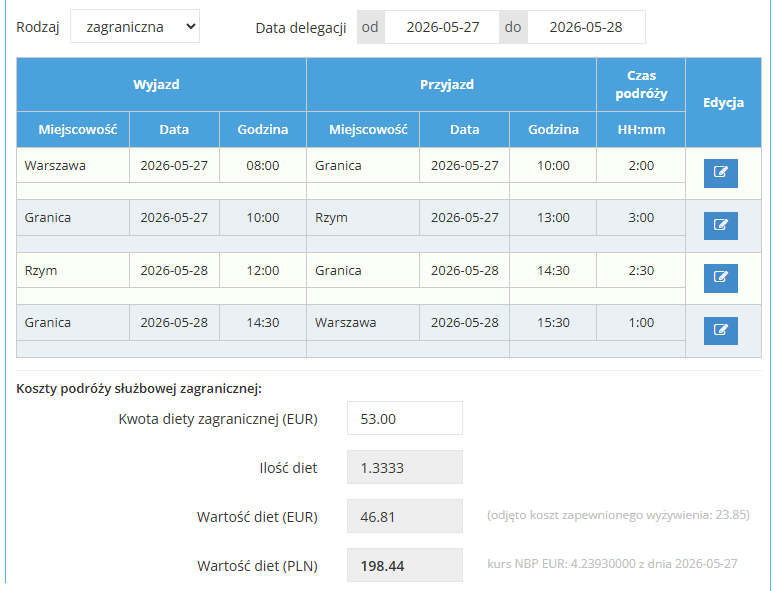Screen dimensions: 775x591
Task: Click departure cell Warszawa in first row
Action: pos(73,166)
